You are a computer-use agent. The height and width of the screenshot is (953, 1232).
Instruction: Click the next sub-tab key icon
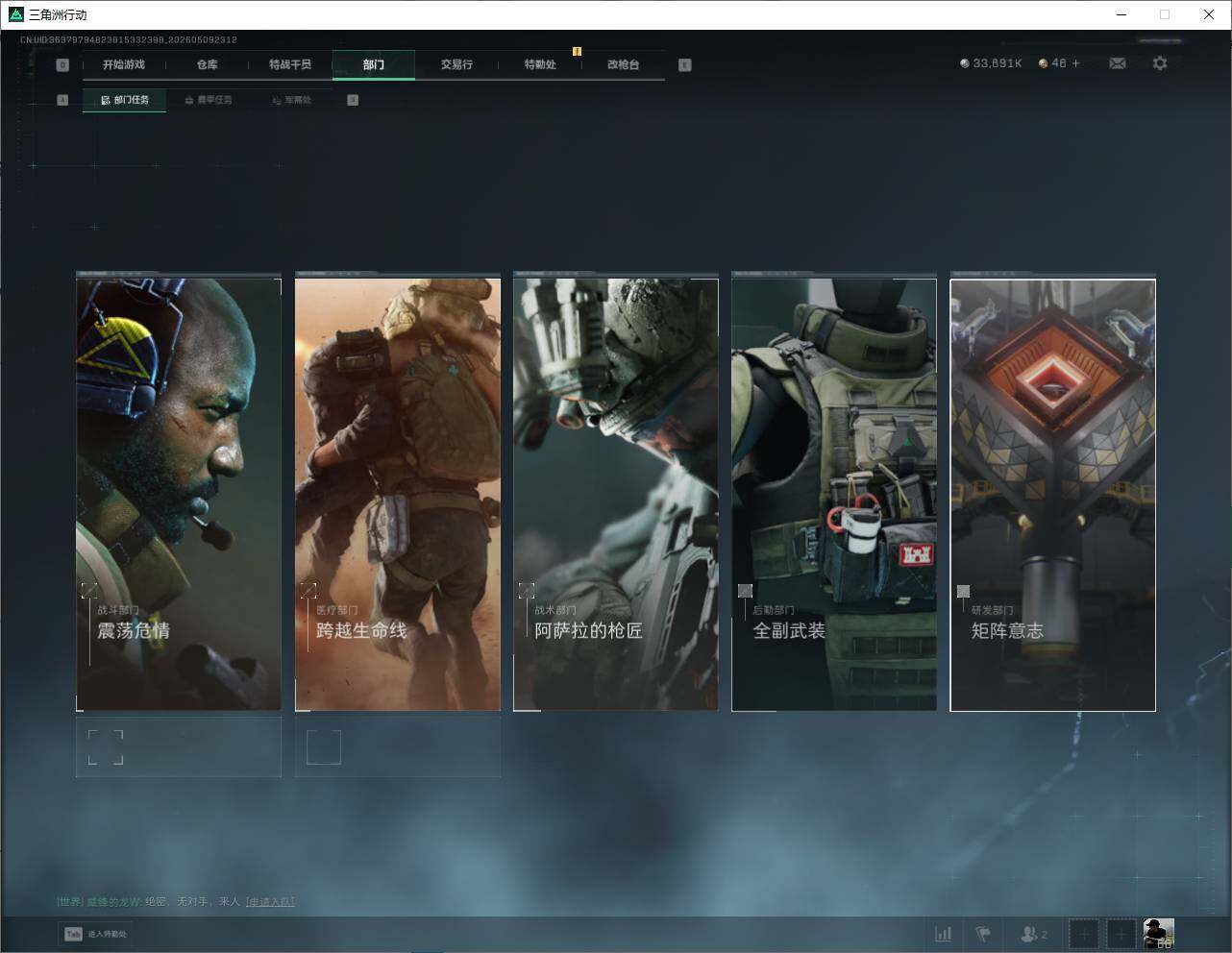click(x=353, y=100)
